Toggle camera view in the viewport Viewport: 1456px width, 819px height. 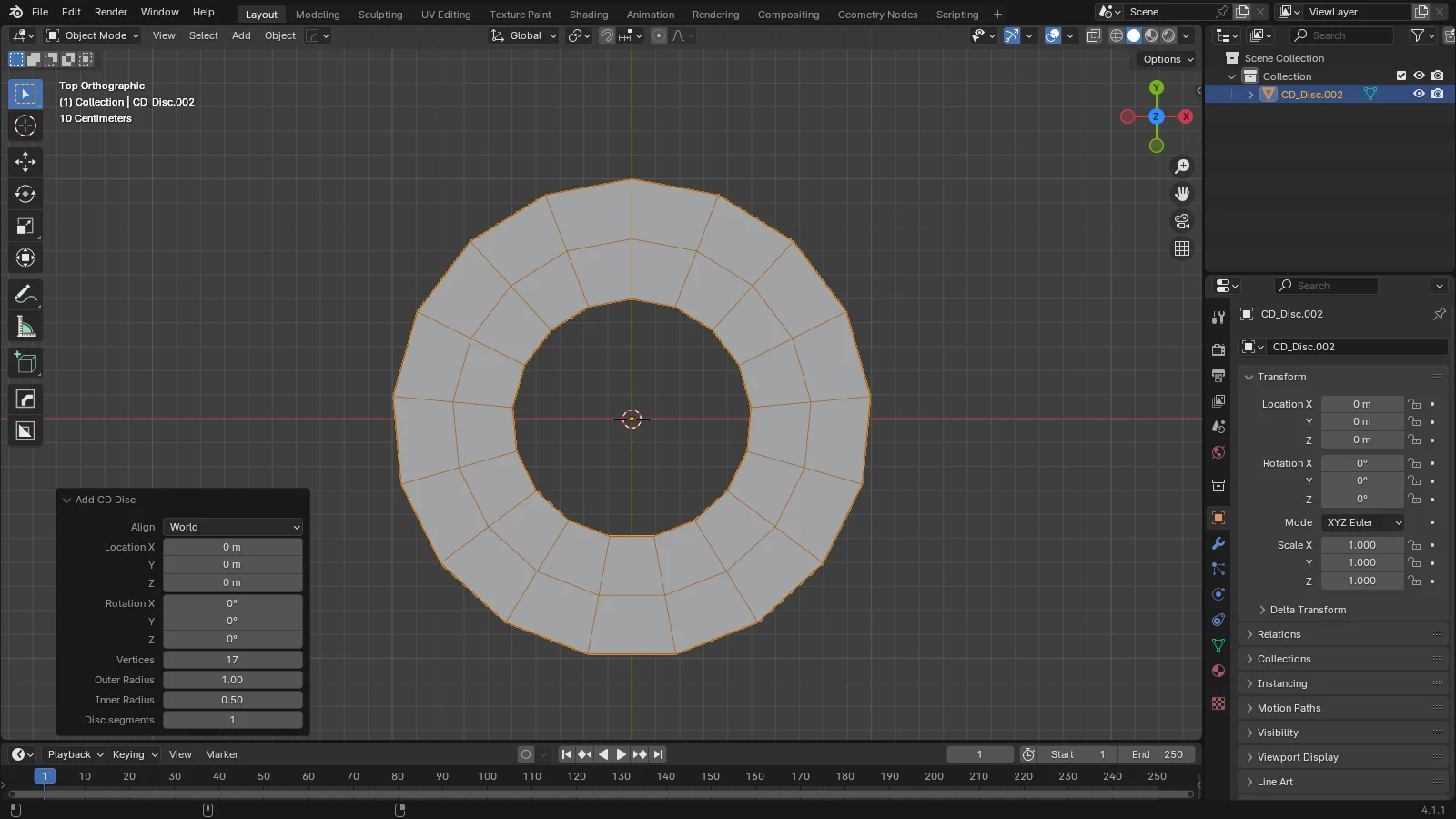click(1182, 221)
